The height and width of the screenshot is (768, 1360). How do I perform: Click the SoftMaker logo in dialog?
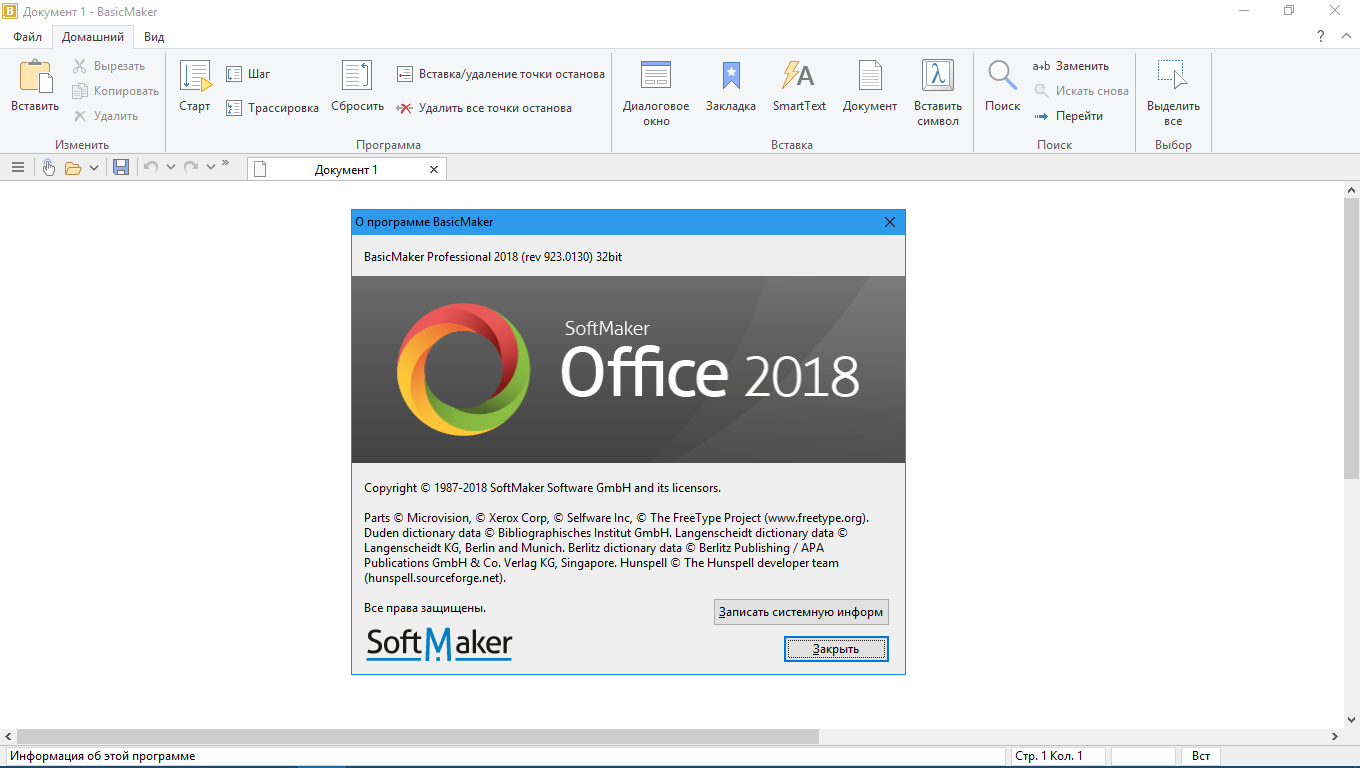[x=439, y=643]
